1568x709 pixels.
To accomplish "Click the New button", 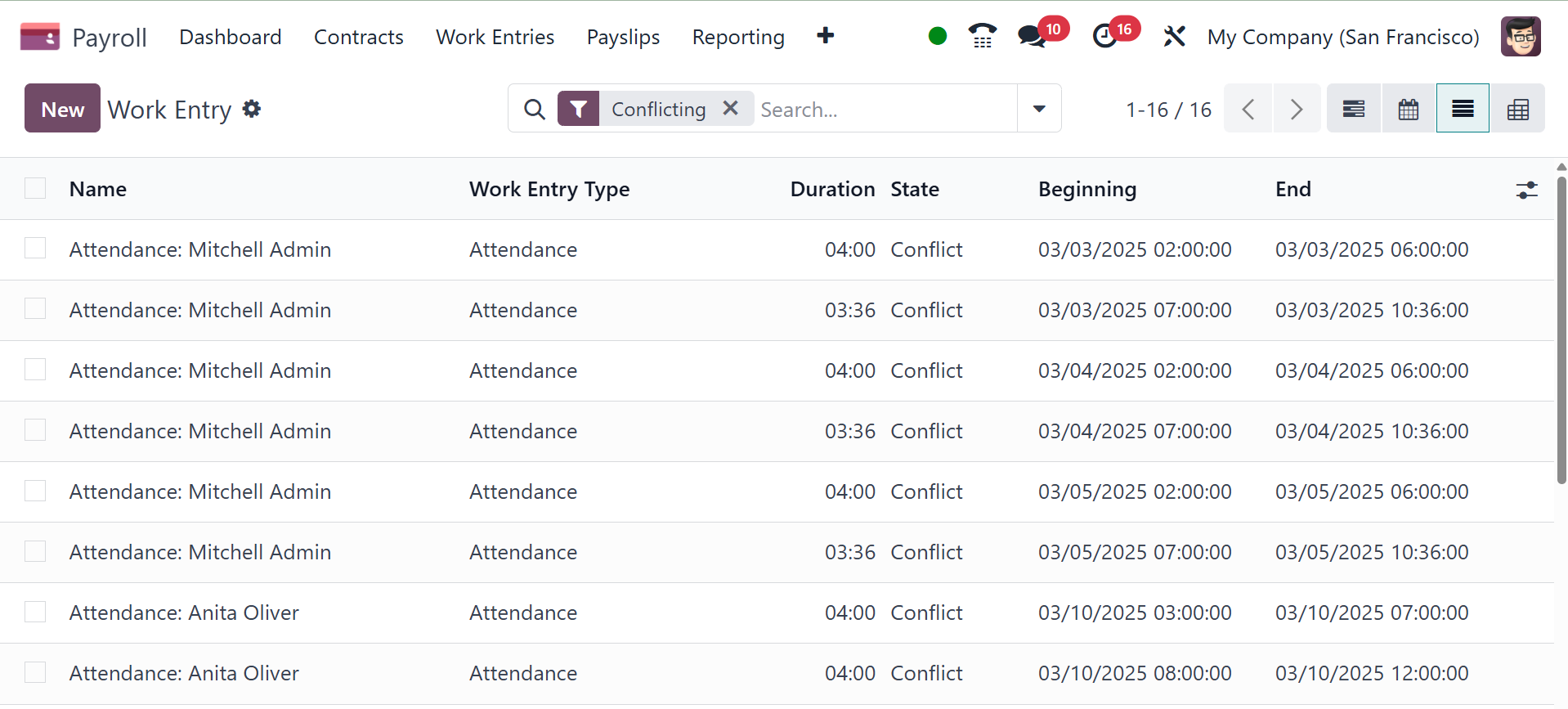I will pos(62,109).
